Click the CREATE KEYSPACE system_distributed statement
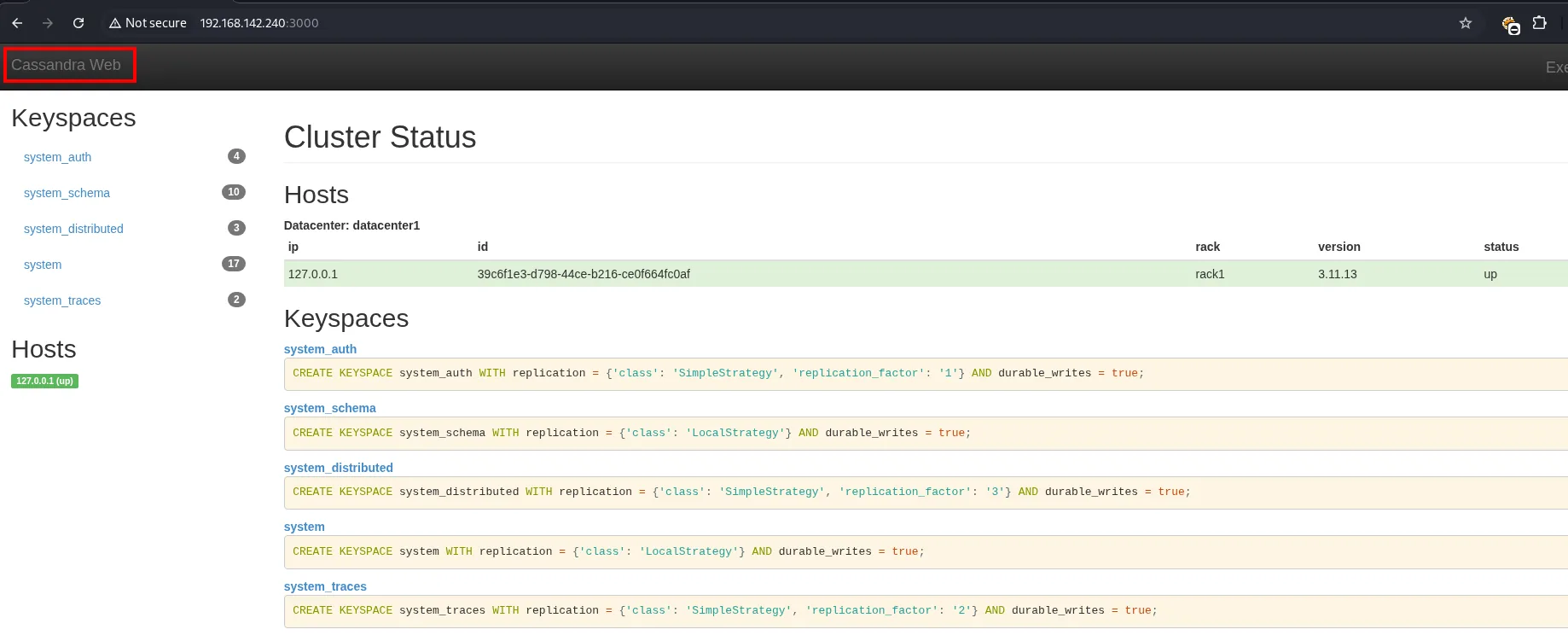 (741, 492)
